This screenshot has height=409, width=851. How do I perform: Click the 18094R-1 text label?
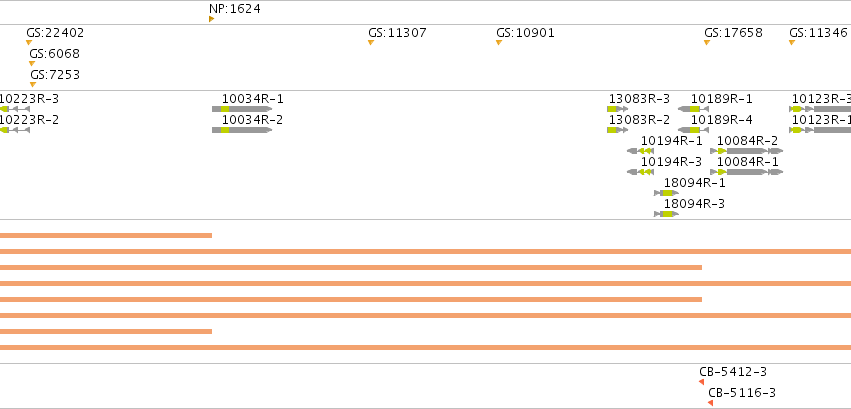695,183
